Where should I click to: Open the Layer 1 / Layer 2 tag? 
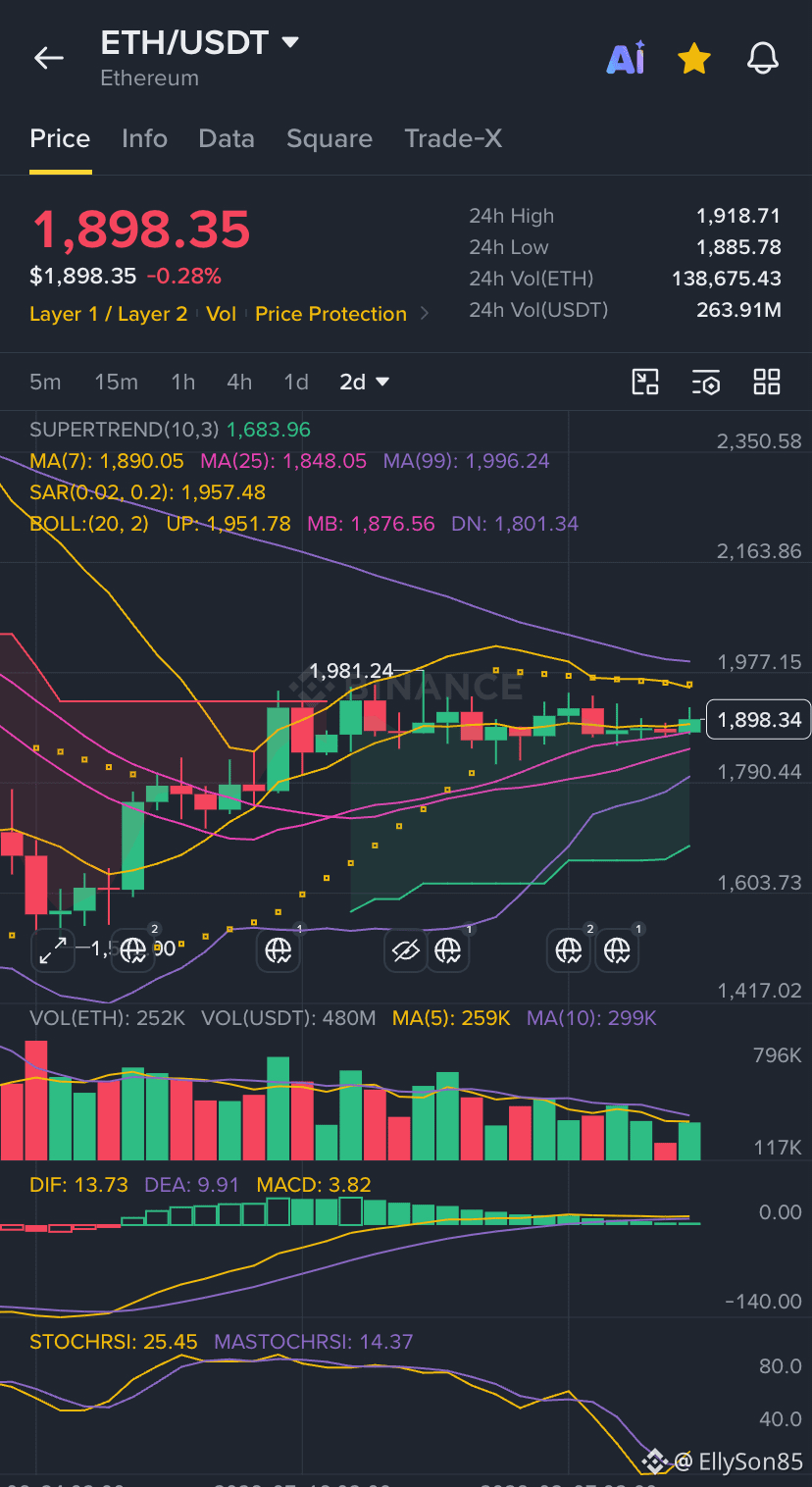point(109,314)
